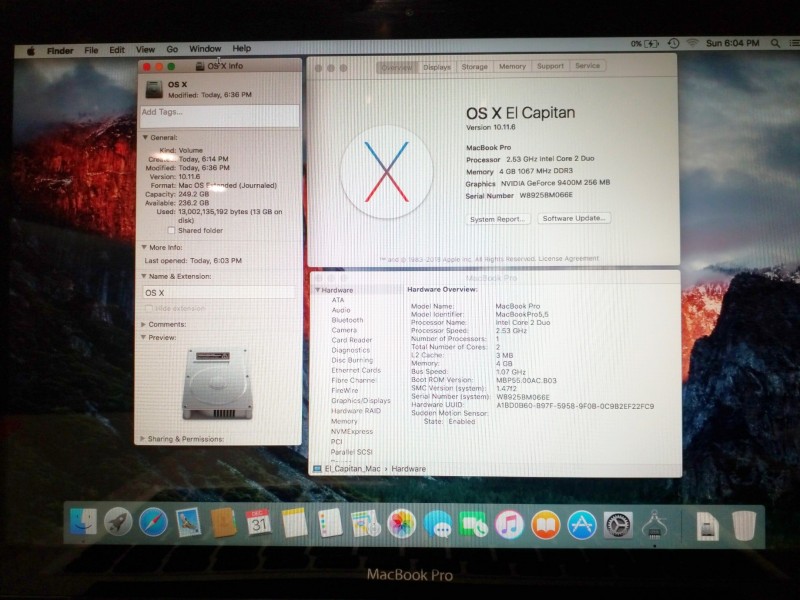Open the Go menu
800x600 pixels.
[172, 49]
